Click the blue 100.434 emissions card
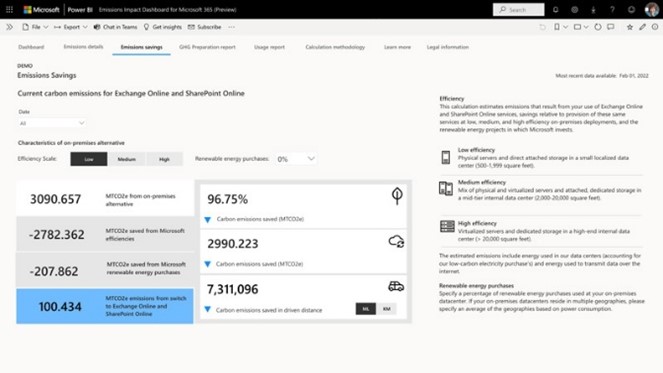 tap(105, 306)
